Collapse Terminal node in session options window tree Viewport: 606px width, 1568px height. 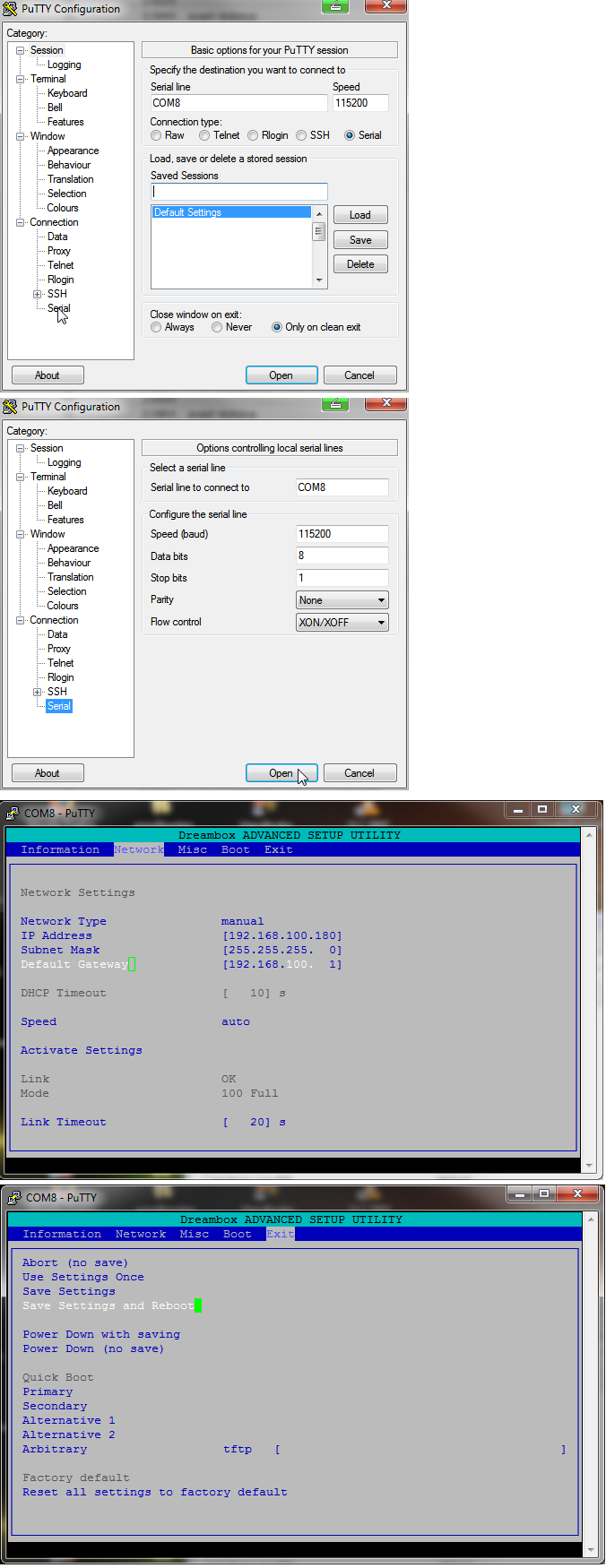21,79
